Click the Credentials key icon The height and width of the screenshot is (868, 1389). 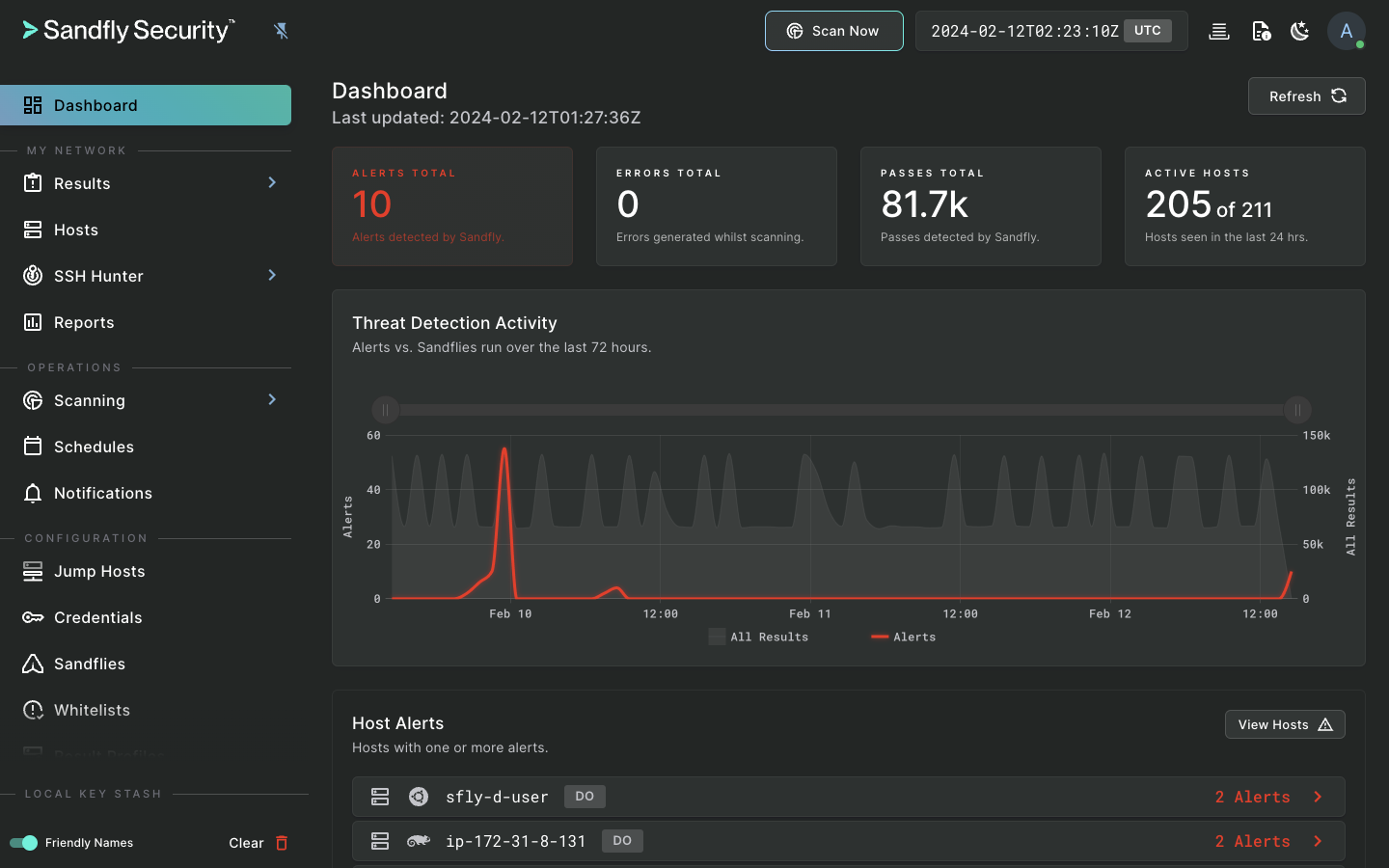(x=33, y=617)
